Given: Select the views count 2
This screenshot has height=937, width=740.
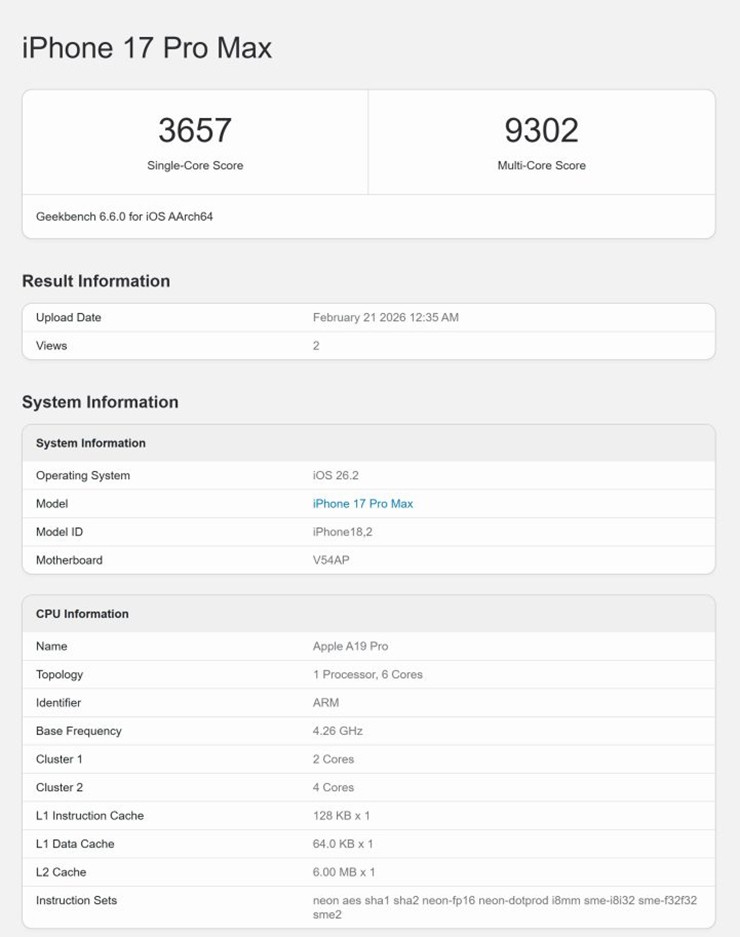Looking at the screenshot, I should click(316, 345).
